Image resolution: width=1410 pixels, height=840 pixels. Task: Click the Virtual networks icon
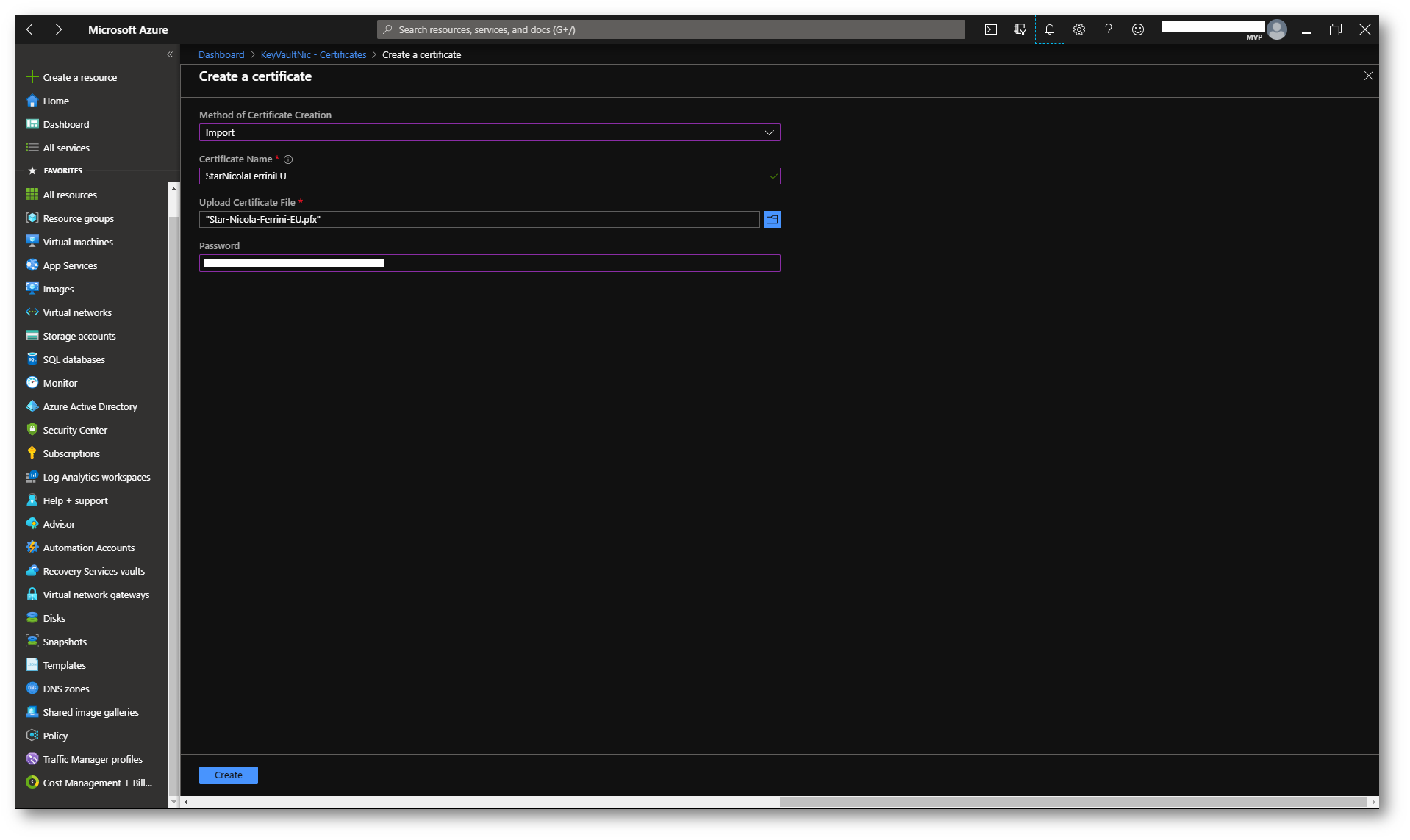click(32, 312)
